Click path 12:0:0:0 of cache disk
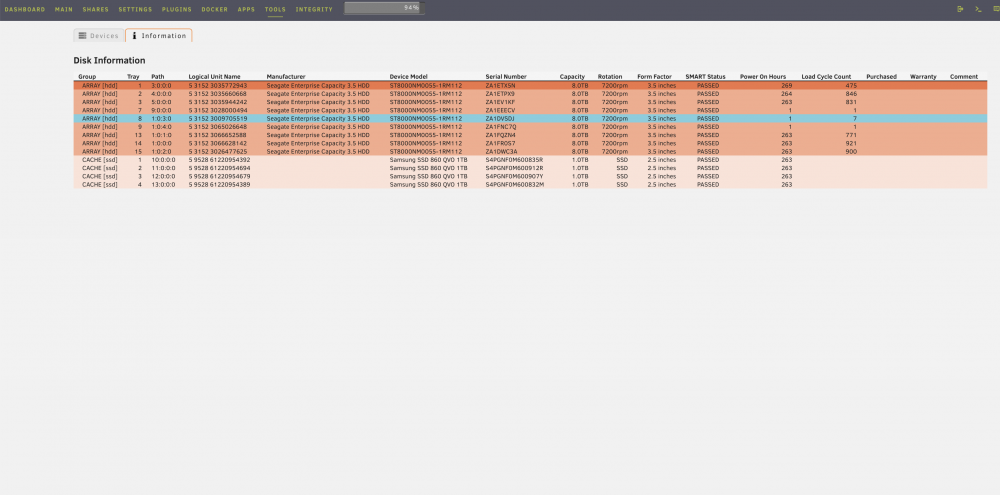This screenshot has height=495, width=1000. click(161, 176)
